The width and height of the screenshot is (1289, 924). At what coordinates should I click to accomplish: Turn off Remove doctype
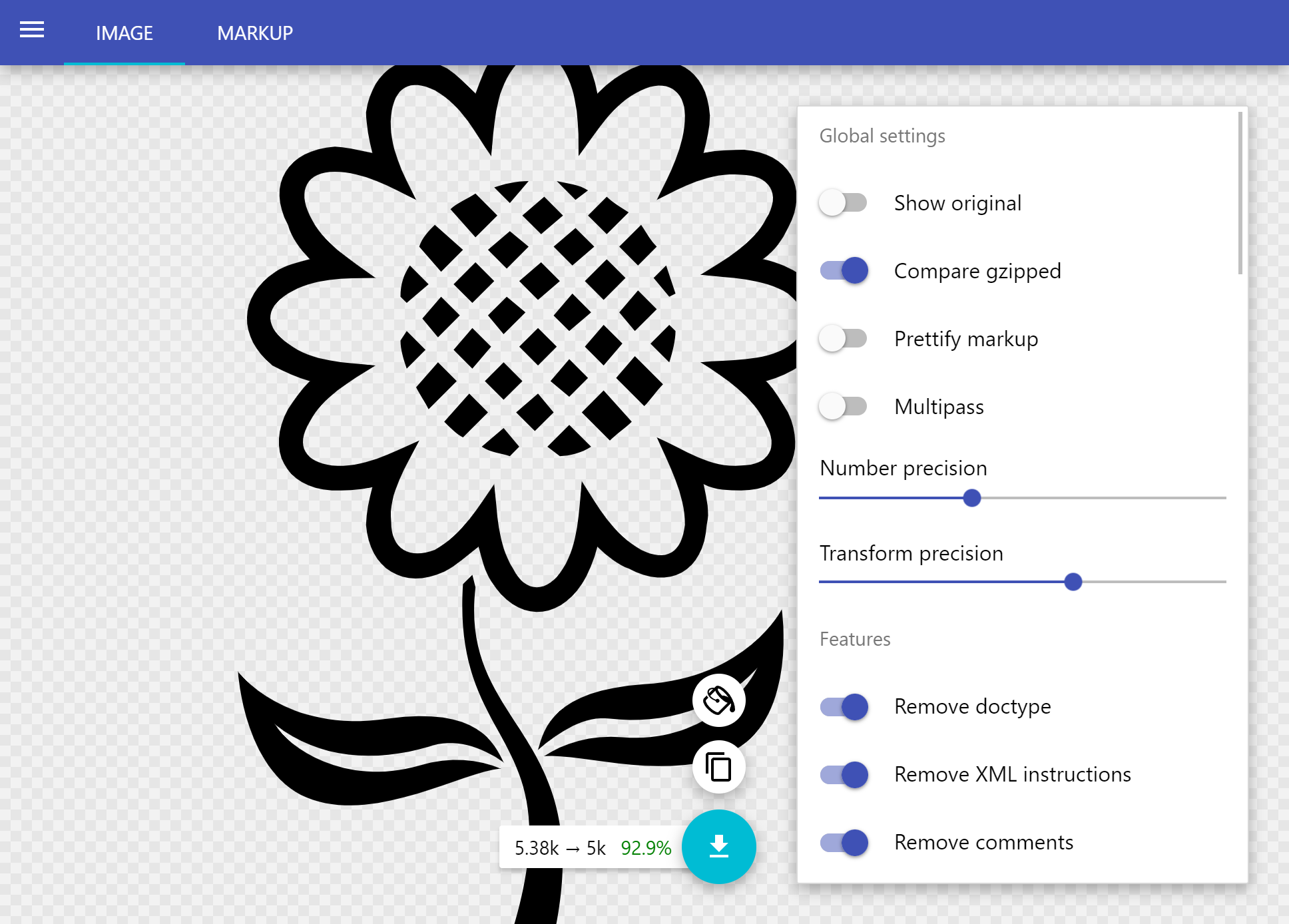[x=844, y=706]
